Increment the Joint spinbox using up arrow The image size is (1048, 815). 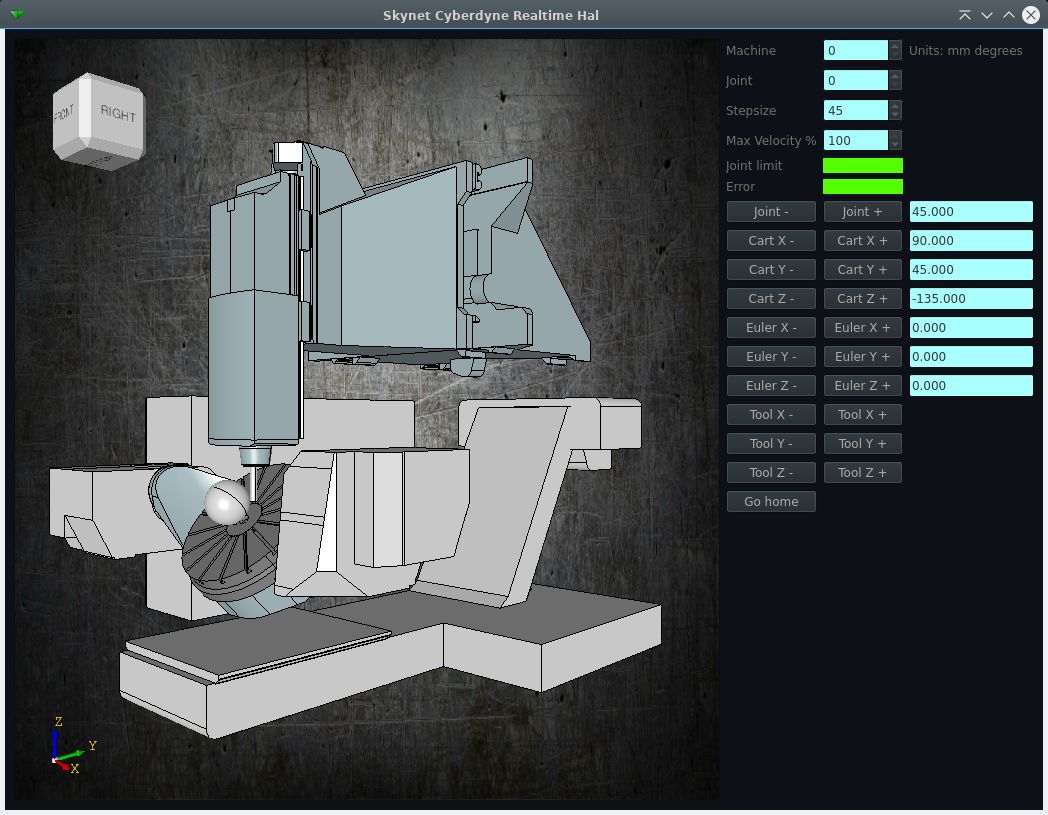(896, 76)
